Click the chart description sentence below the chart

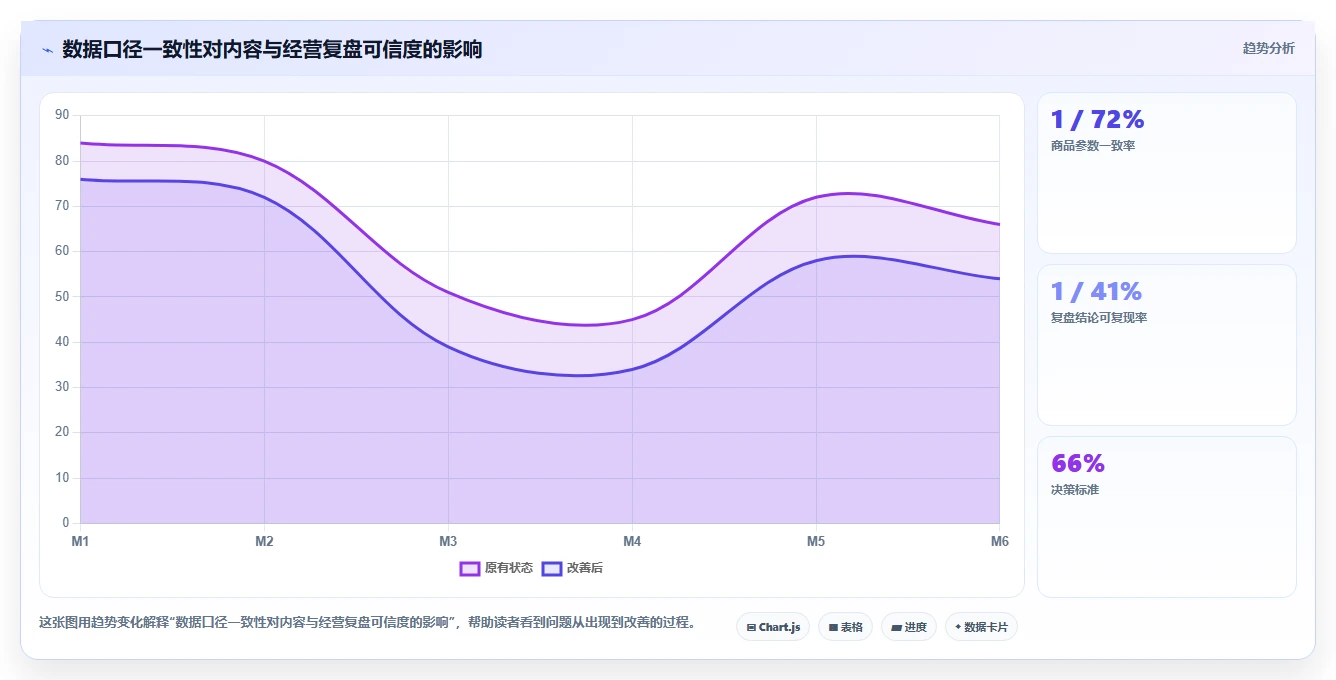(367, 622)
